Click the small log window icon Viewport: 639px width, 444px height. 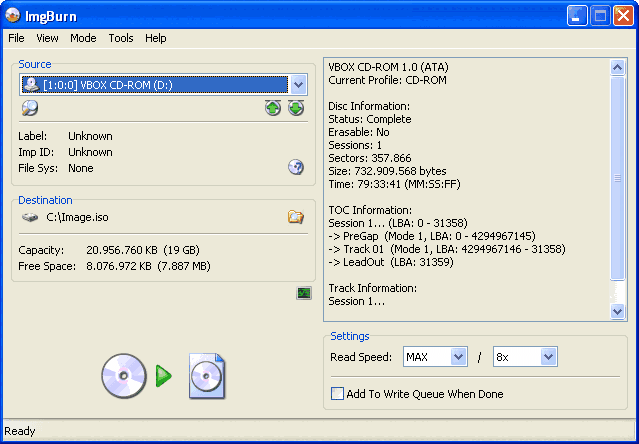click(x=304, y=292)
